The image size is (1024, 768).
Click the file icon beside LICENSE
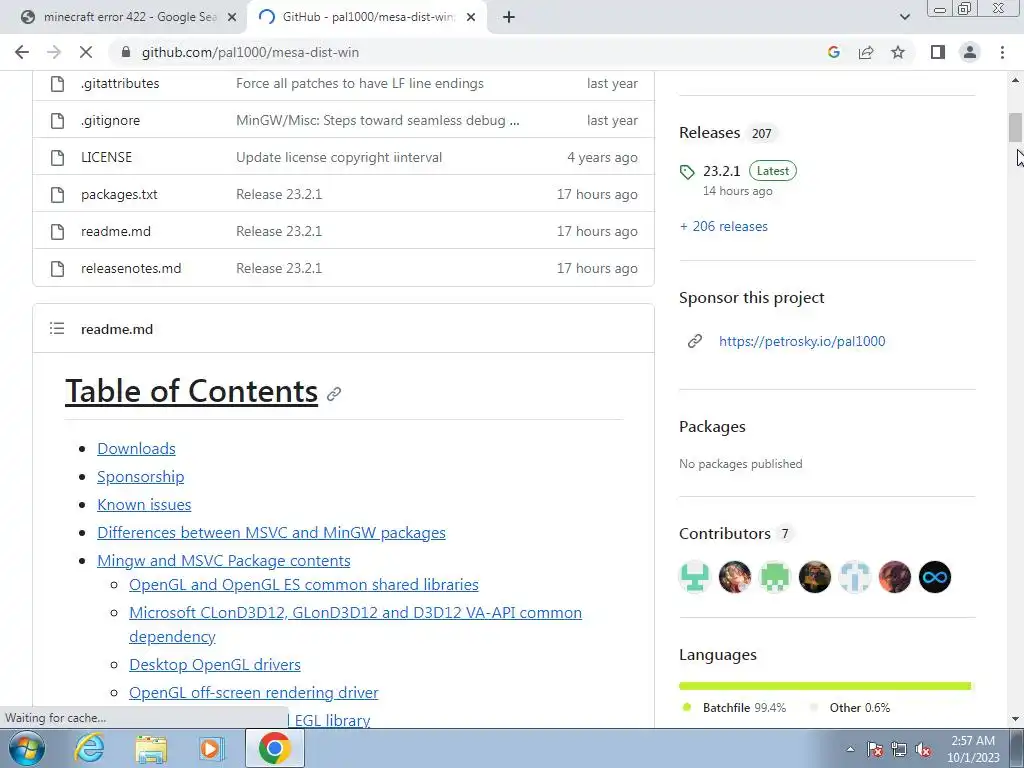click(57, 157)
